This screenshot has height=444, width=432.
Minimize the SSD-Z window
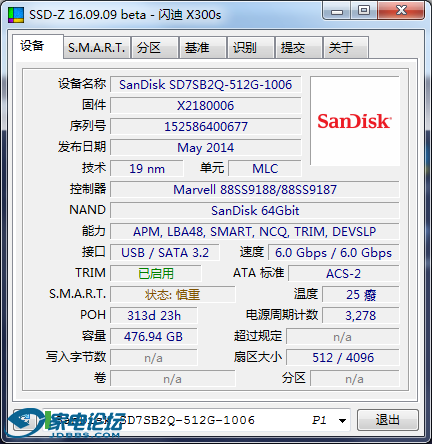coord(337,11)
